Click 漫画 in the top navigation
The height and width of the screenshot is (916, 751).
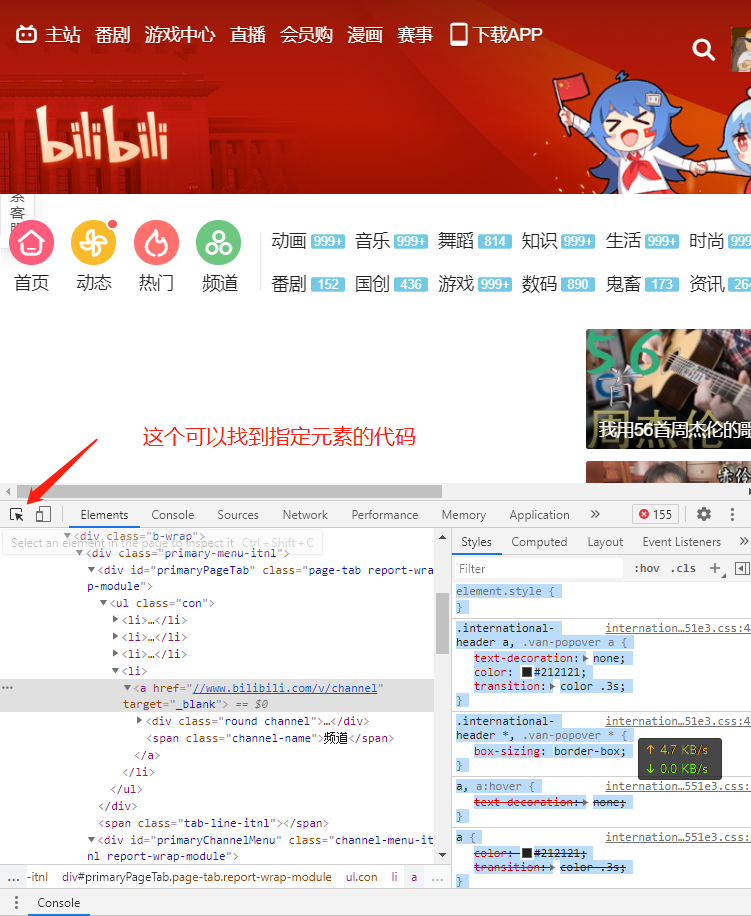[x=365, y=34]
